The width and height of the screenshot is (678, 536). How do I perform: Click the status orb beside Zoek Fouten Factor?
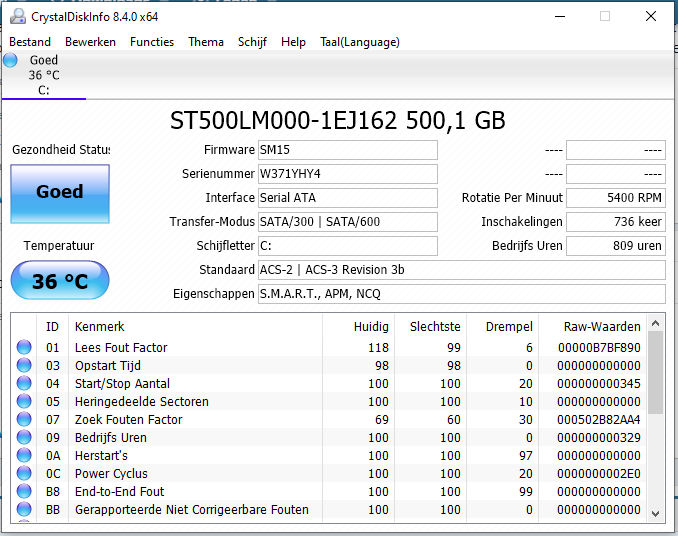[x=24, y=420]
